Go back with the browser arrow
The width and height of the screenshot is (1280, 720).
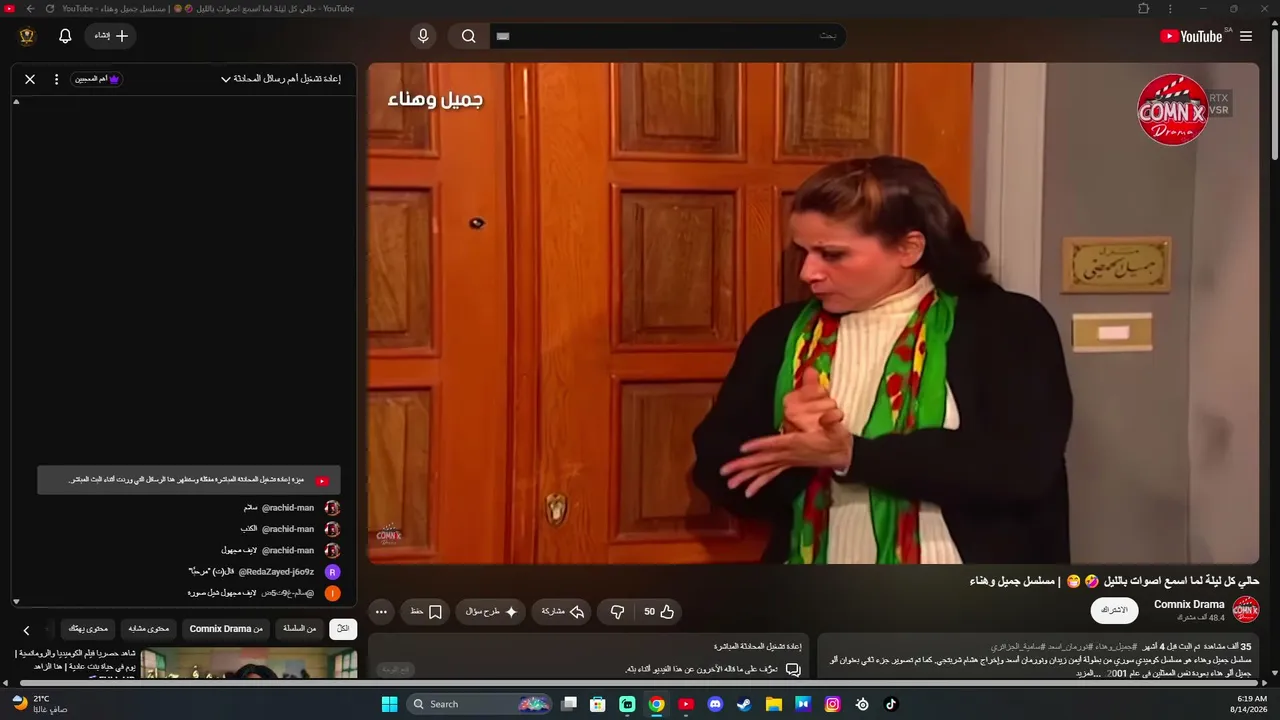(30, 8)
